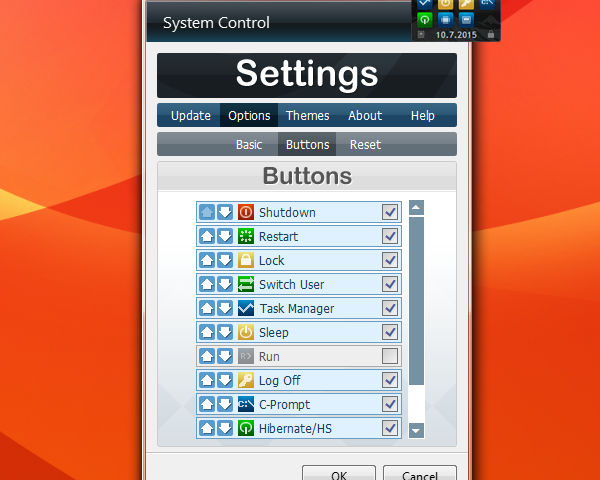The width and height of the screenshot is (600, 480).
Task: Click the blue Task Manager graph icon
Action: (x=246, y=308)
